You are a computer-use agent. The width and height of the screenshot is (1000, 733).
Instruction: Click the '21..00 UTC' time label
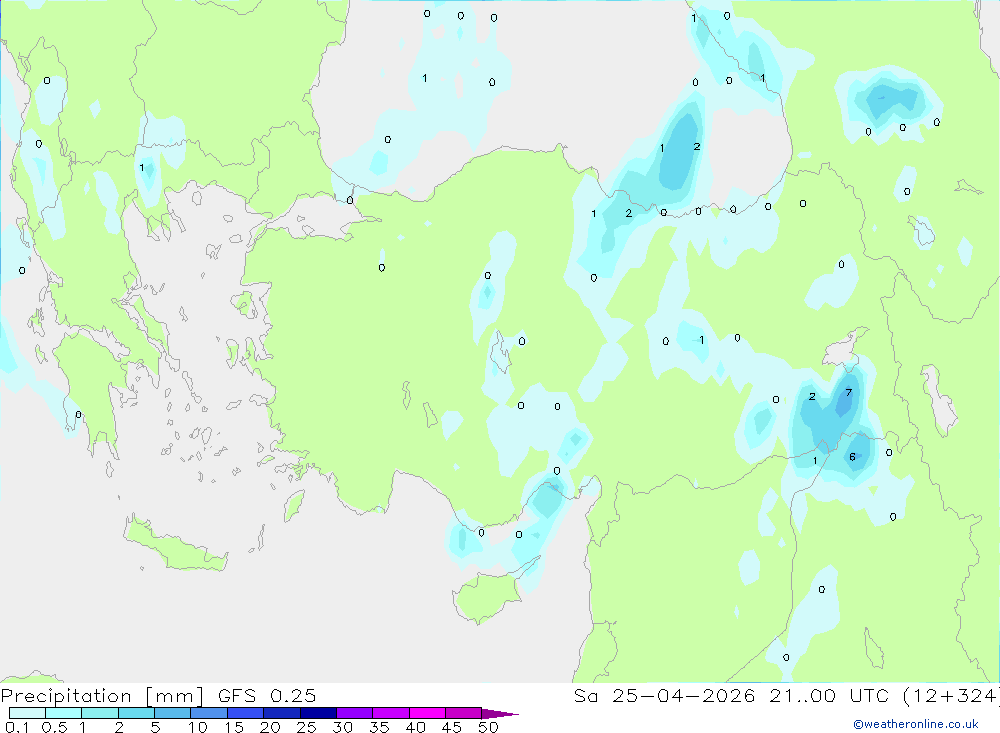pyautogui.click(x=829, y=696)
